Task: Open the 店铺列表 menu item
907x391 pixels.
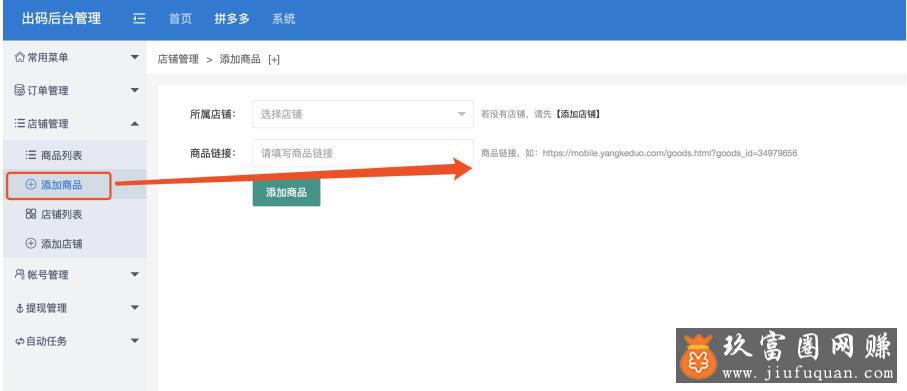Action: 75,214
